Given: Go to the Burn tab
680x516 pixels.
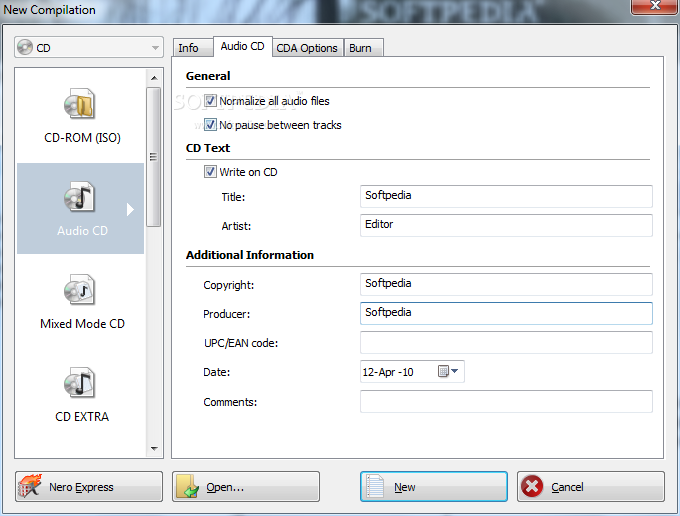Looking at the screenshot, I should click(363, 48).
